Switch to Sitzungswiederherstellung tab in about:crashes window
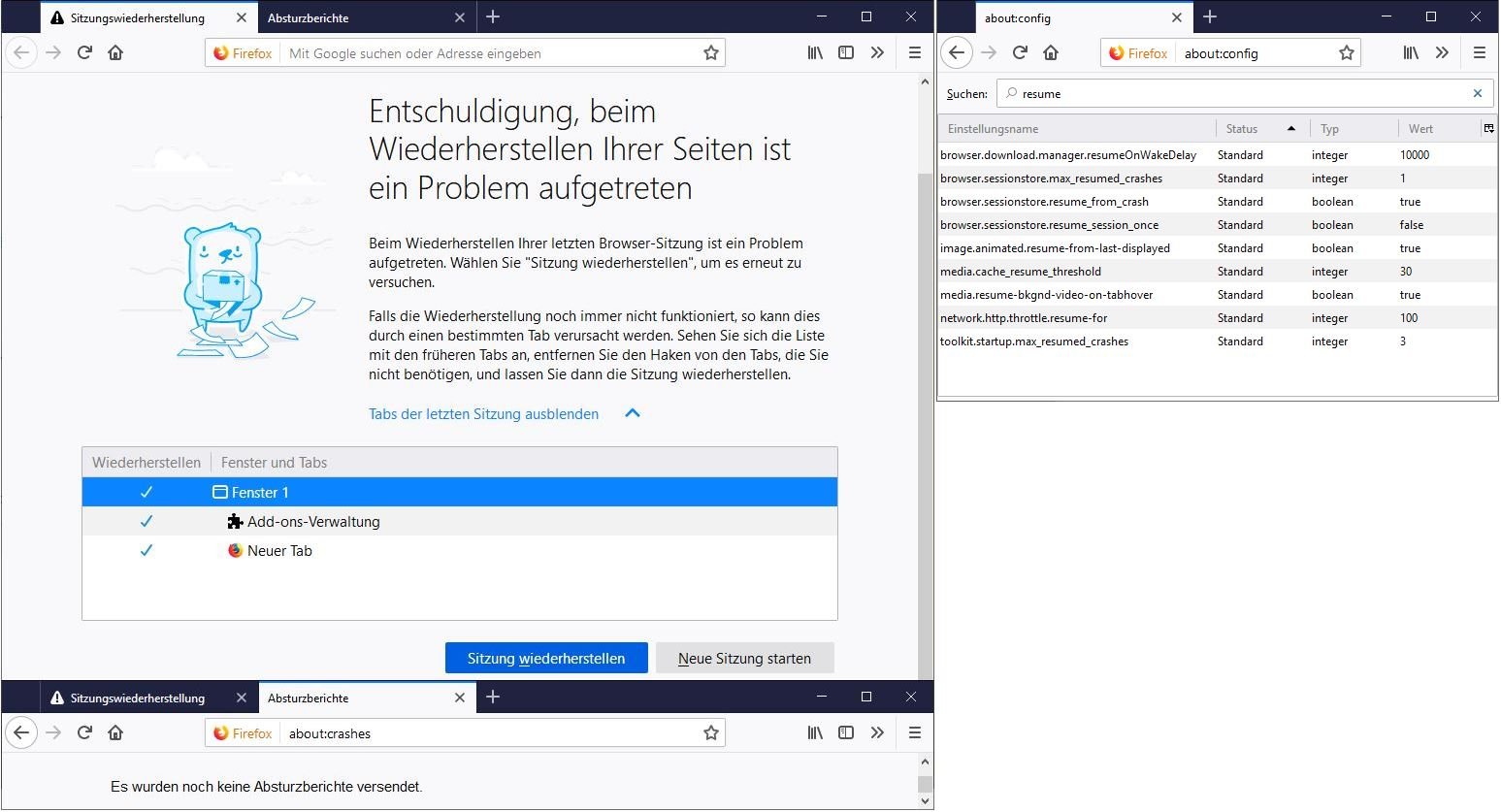The height and width of the screenshot is (812, 1501). click(x=149, y=698)
